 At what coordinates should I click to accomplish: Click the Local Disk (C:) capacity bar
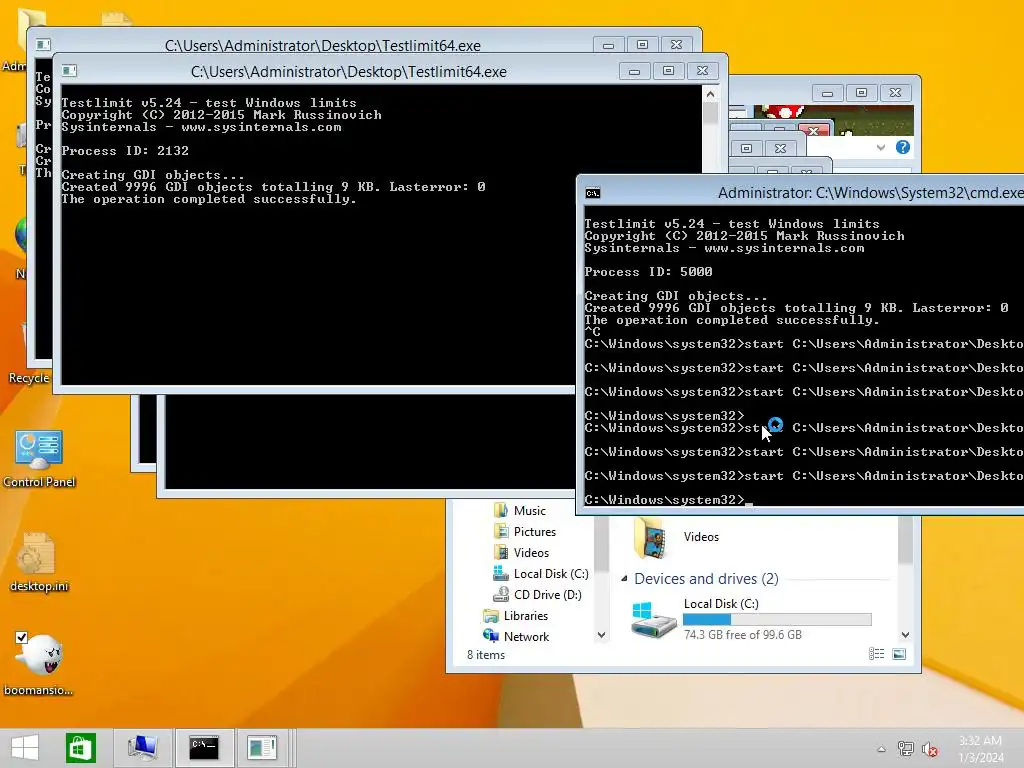coord(777,619)
